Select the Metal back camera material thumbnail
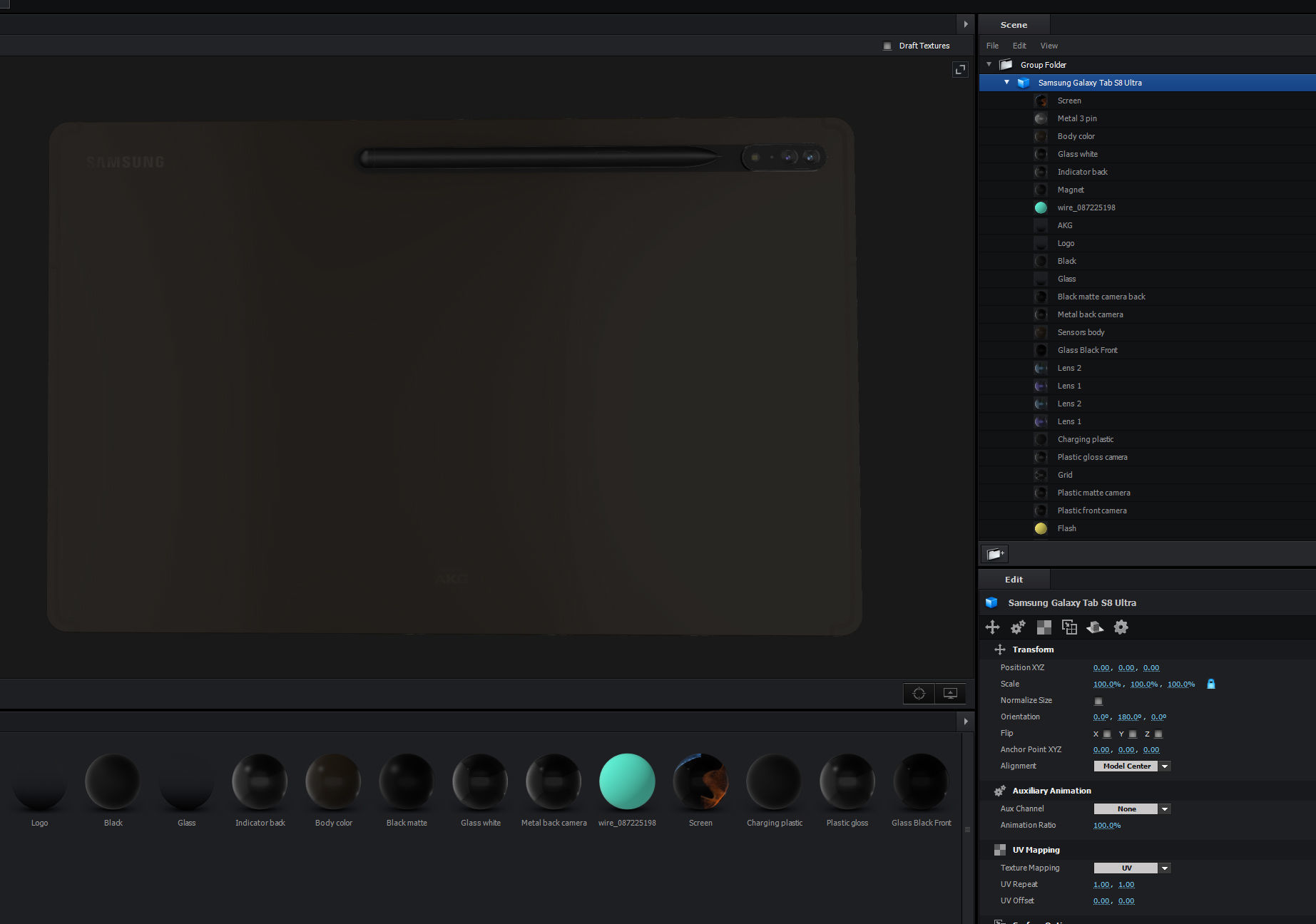Viewport: 1316px width, 924px height. pos(554,781)
